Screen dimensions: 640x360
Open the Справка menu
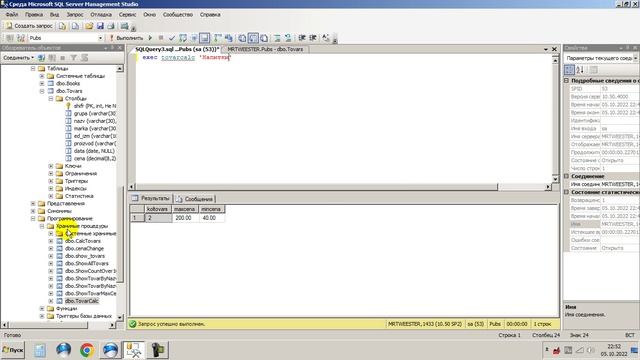(x=210, y=14)
